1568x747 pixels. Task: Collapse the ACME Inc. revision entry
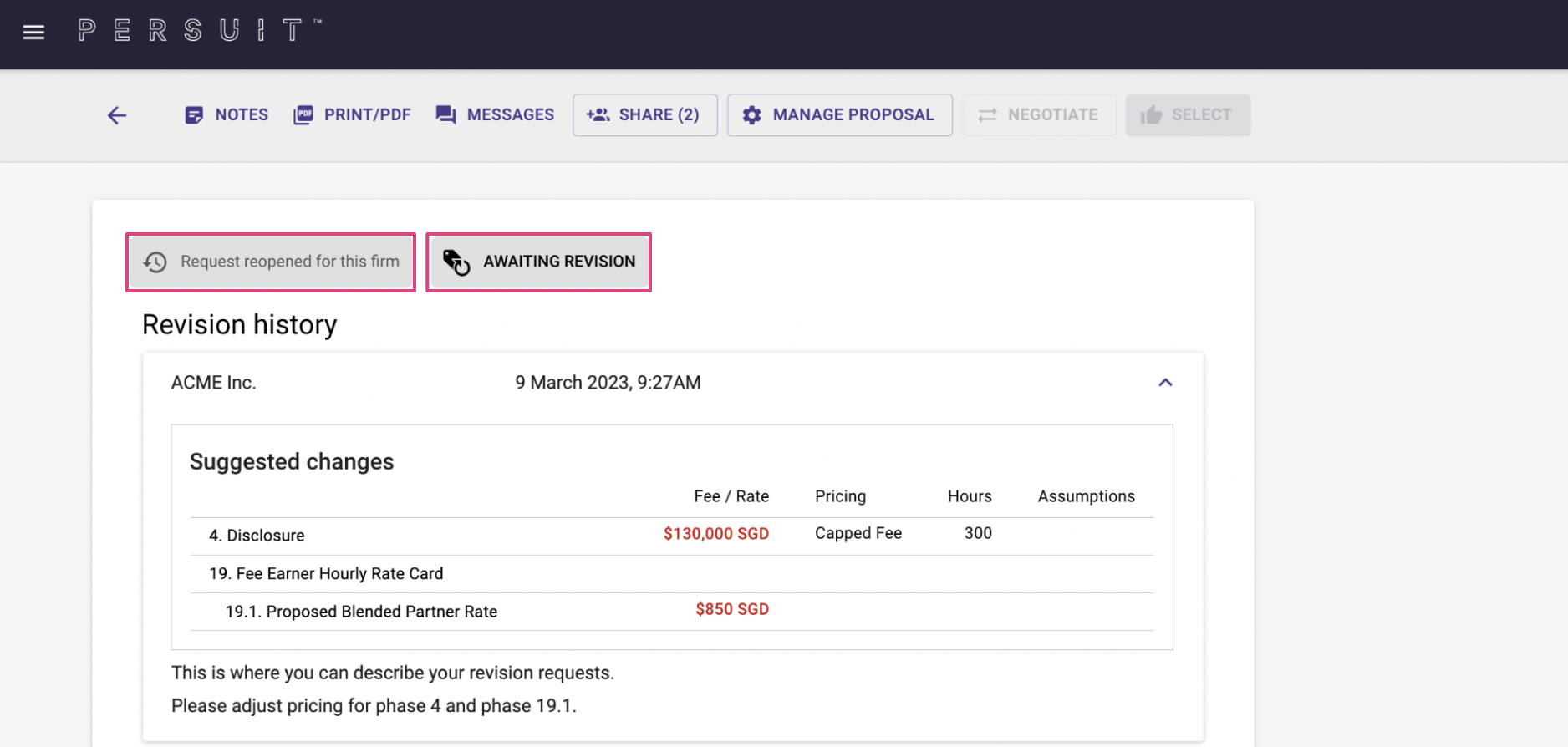click(1165, 383)
